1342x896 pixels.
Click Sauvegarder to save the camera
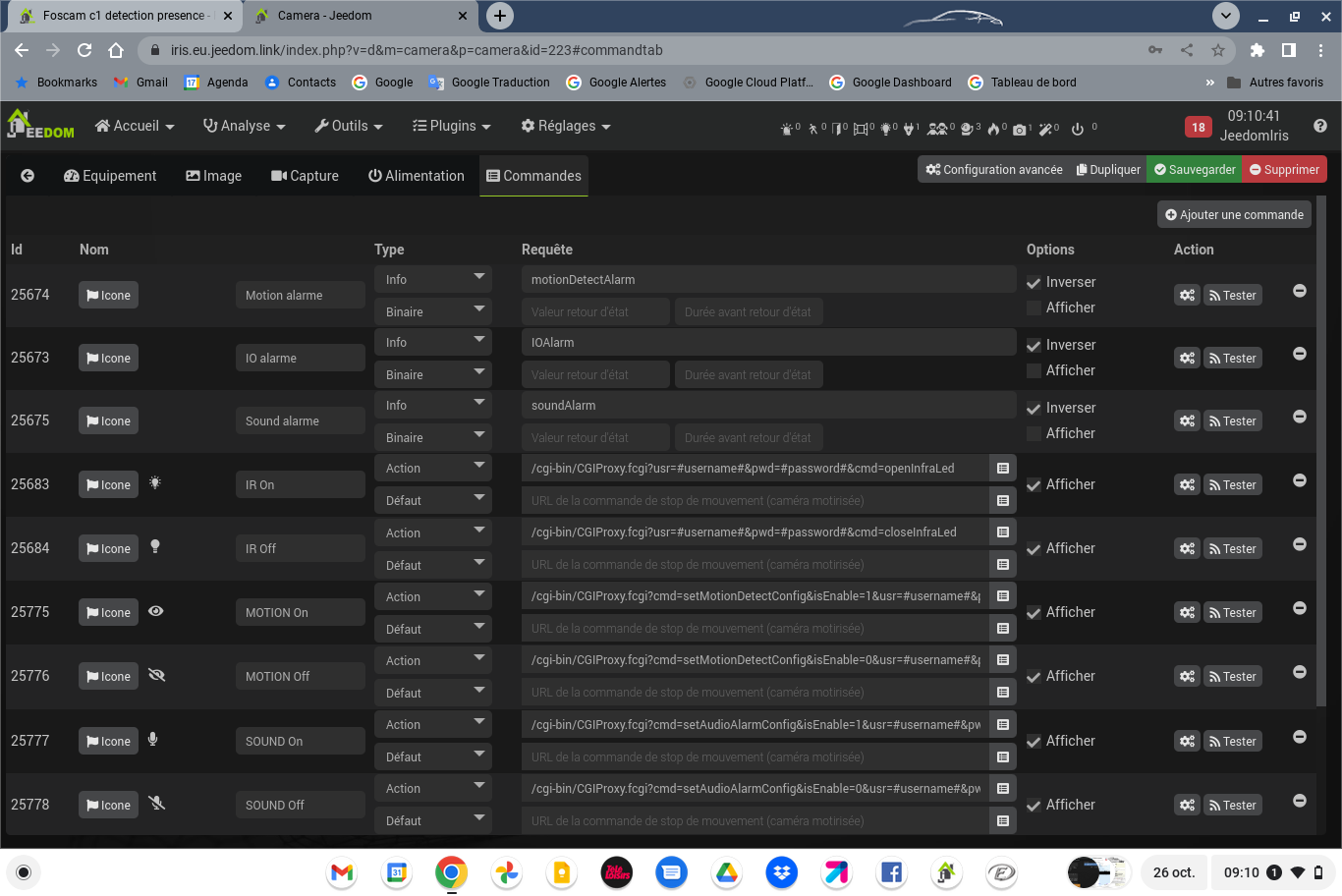click(1195, 169)
